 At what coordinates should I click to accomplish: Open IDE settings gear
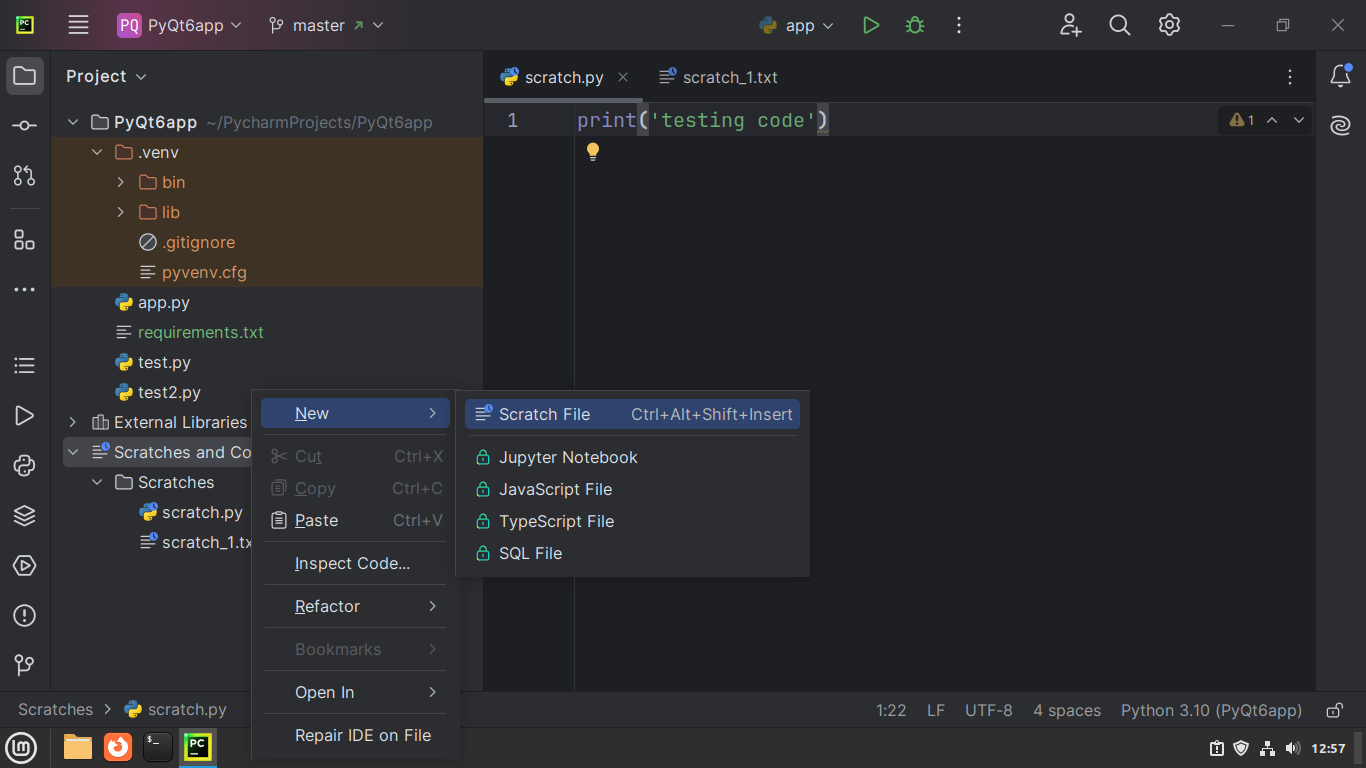coord(1170,25)
